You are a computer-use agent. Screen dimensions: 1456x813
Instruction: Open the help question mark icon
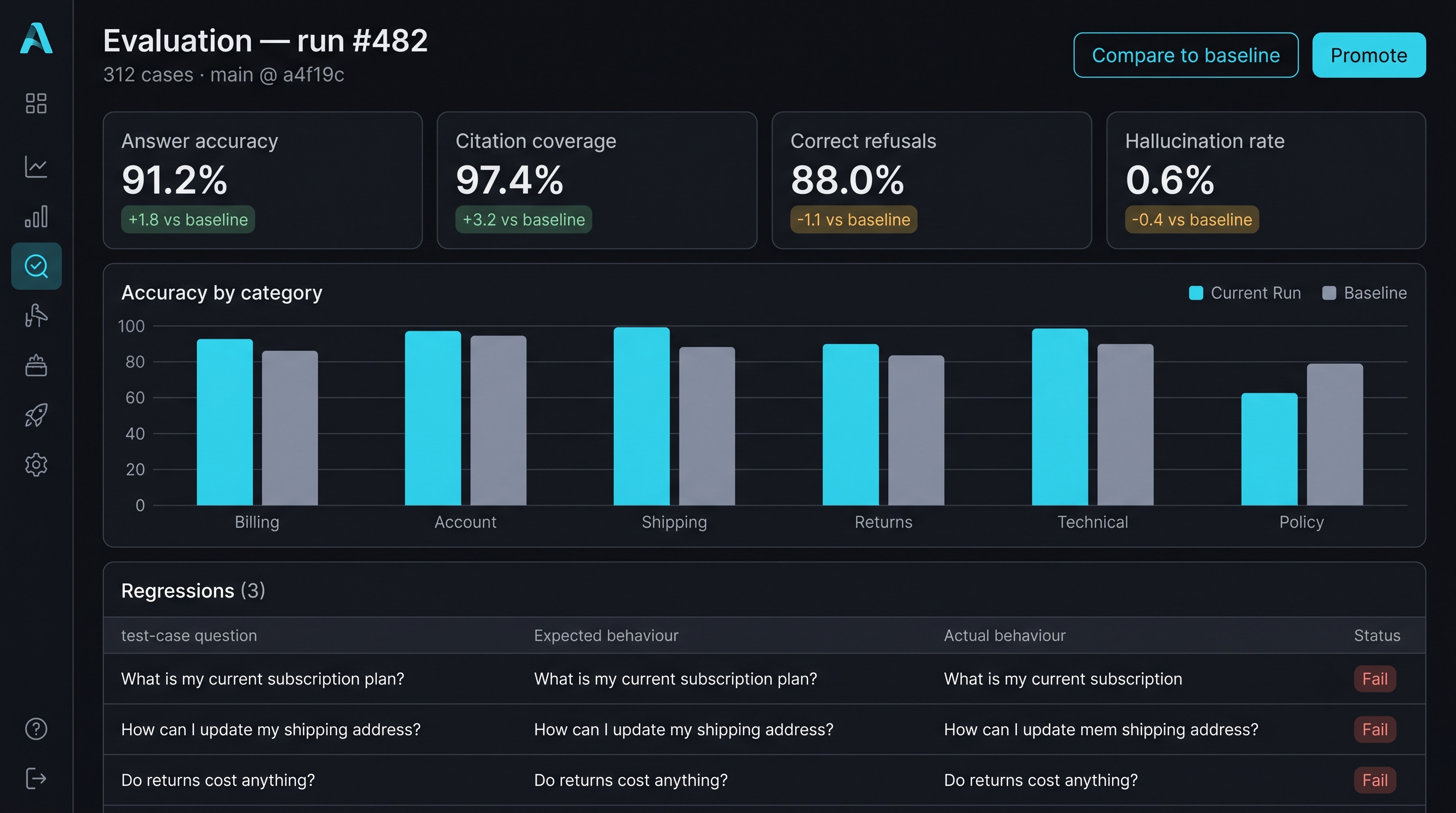(36, 729)
